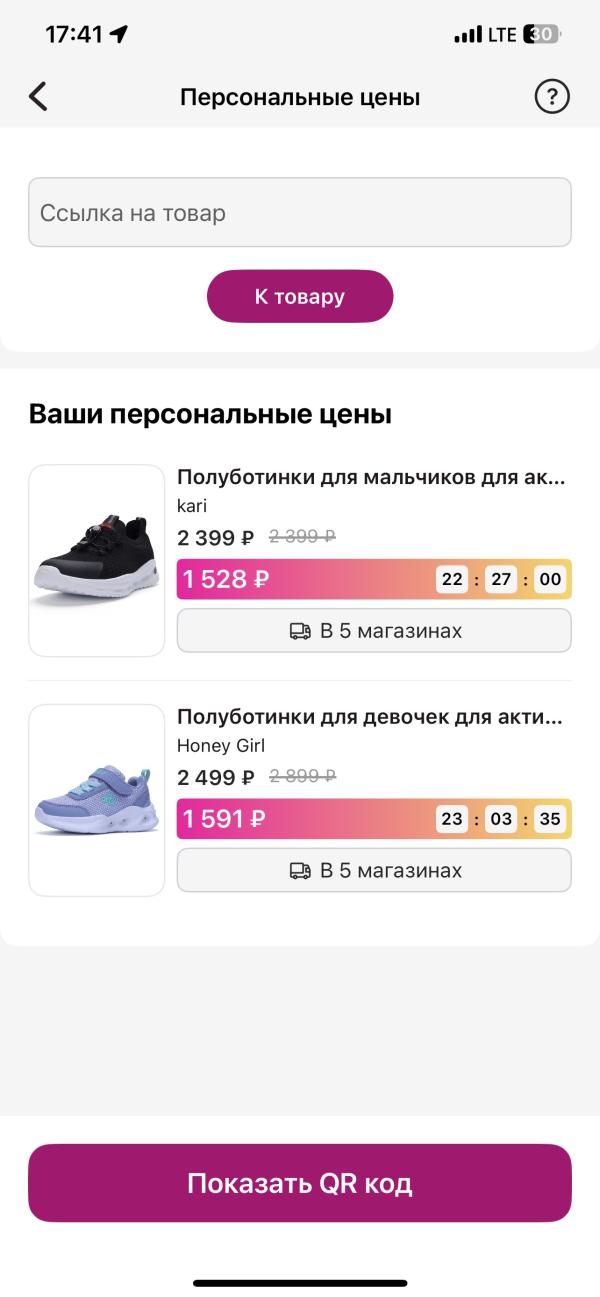
Task: Click the 'Ссылка на товар' input field
Action: (300, 212)
